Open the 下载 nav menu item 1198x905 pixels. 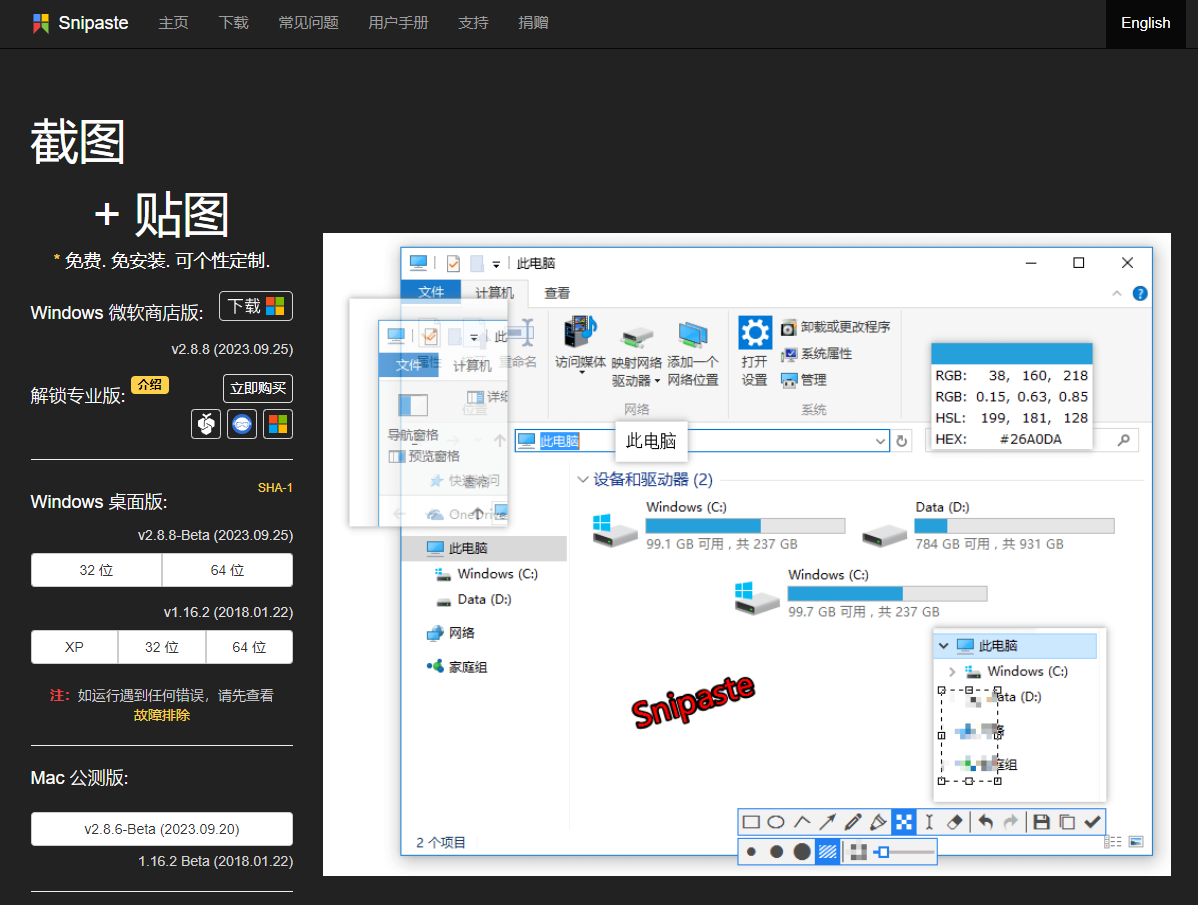(x=234, y=23)
